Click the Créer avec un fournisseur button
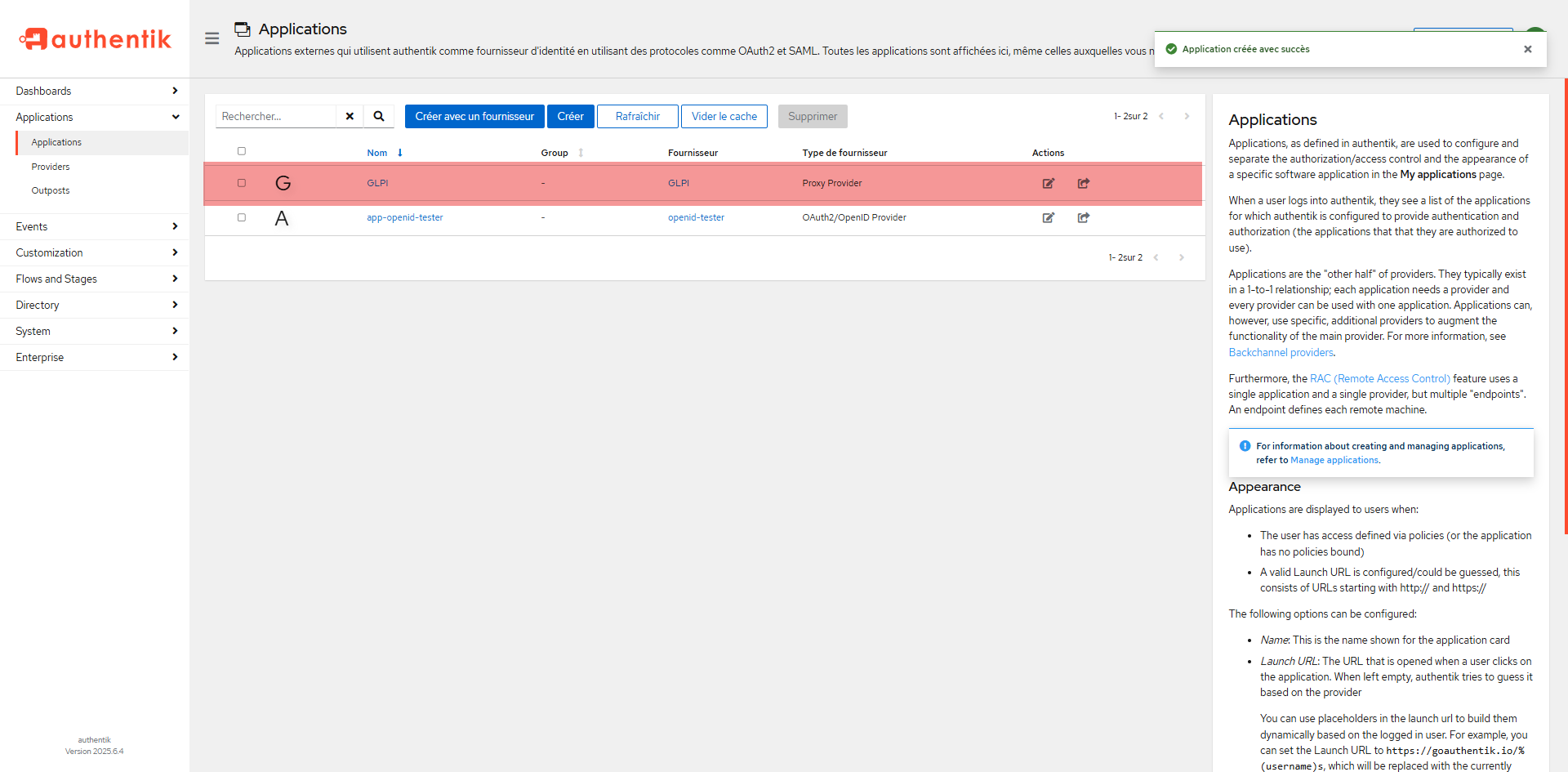The width and height of the screenshot is (1568, 772). click(x=474, y=116)
